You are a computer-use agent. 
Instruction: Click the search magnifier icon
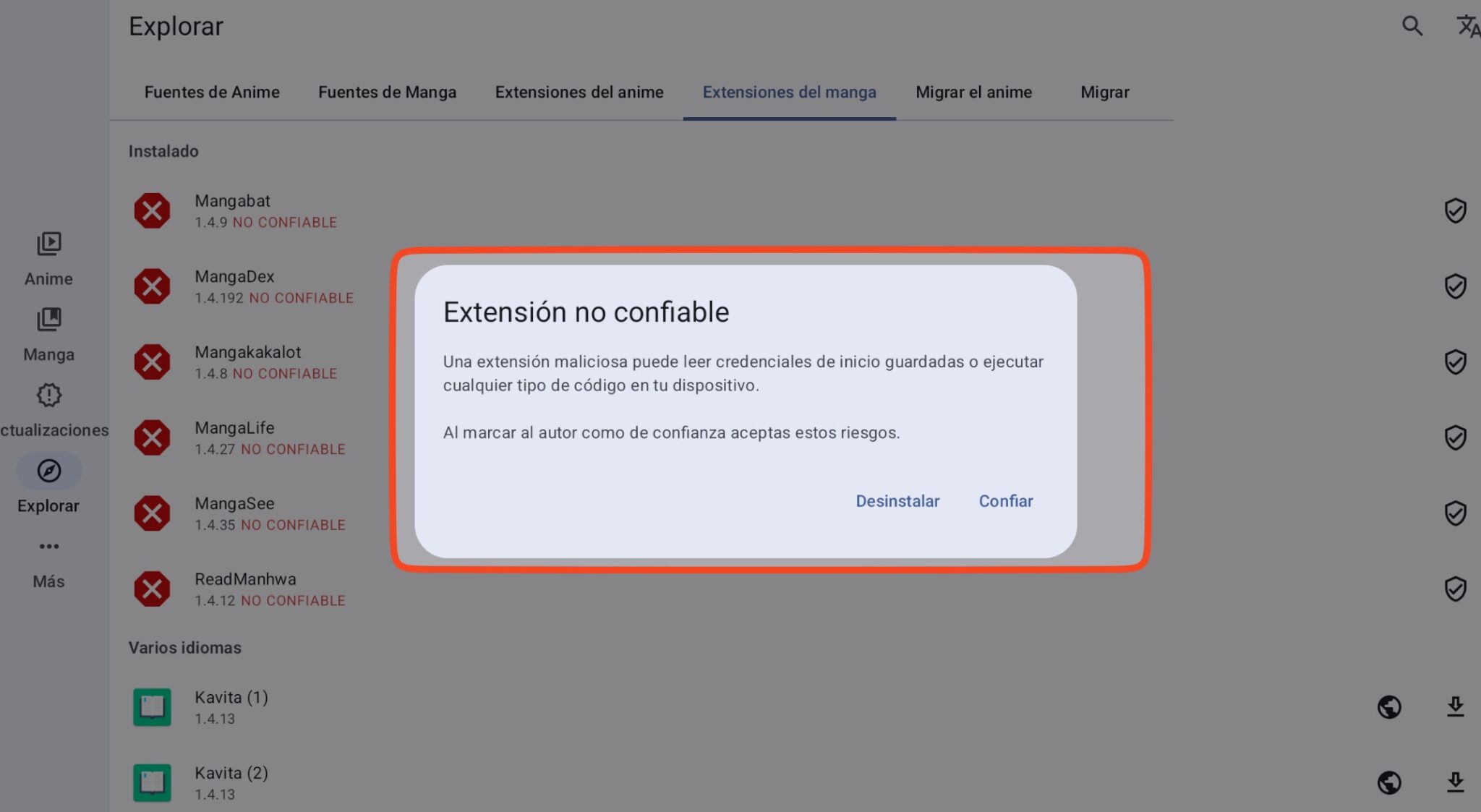tap(1412, 26)
